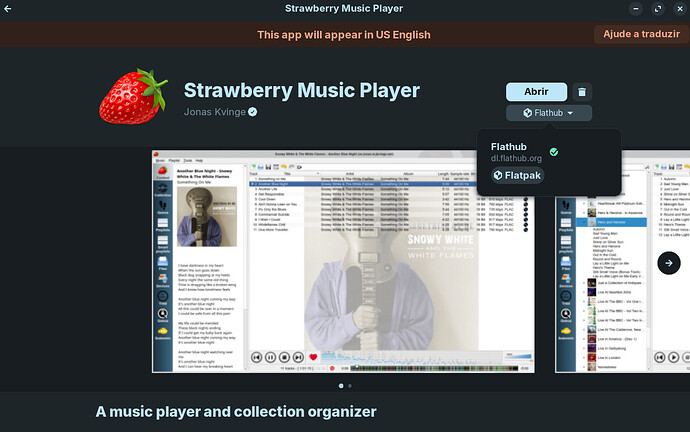
Task: Open the second, partially visible screenshot
Action: (622, 261)
